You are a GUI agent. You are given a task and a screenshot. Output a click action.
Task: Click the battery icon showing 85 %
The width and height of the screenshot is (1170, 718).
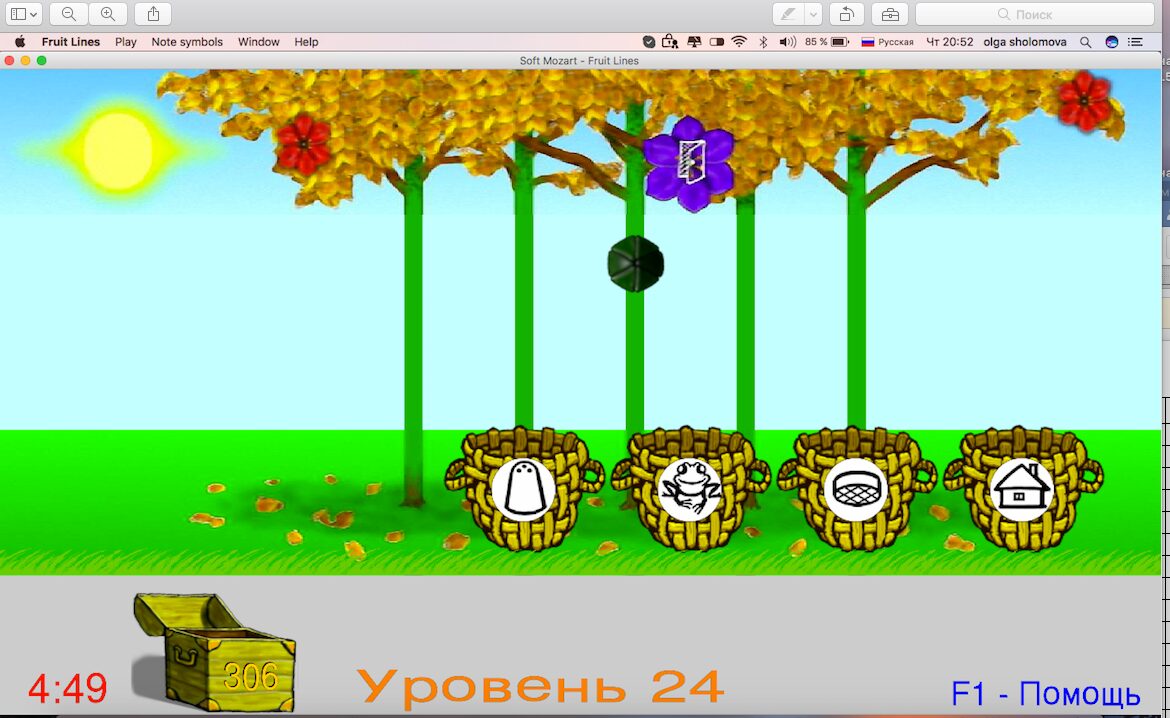point(840,42)
